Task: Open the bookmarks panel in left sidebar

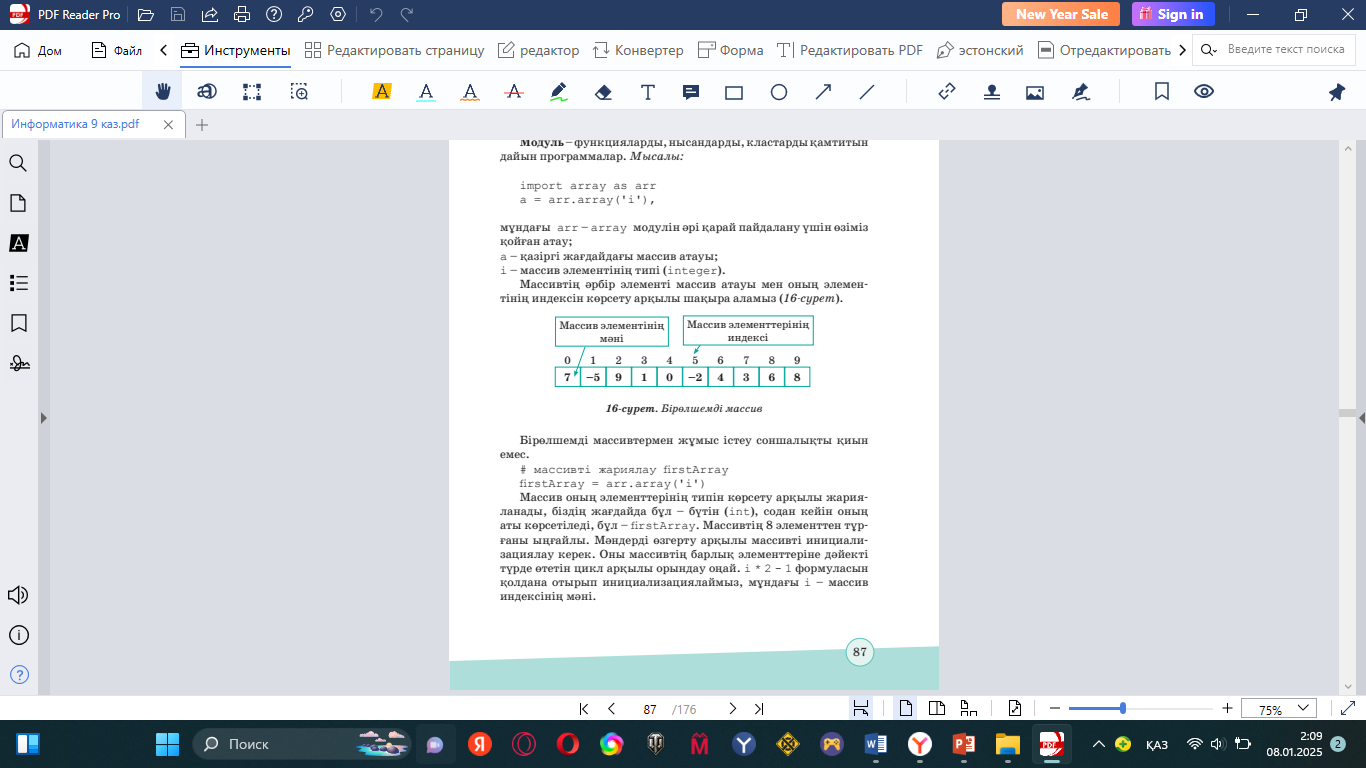Action: [x=18, y=323]
